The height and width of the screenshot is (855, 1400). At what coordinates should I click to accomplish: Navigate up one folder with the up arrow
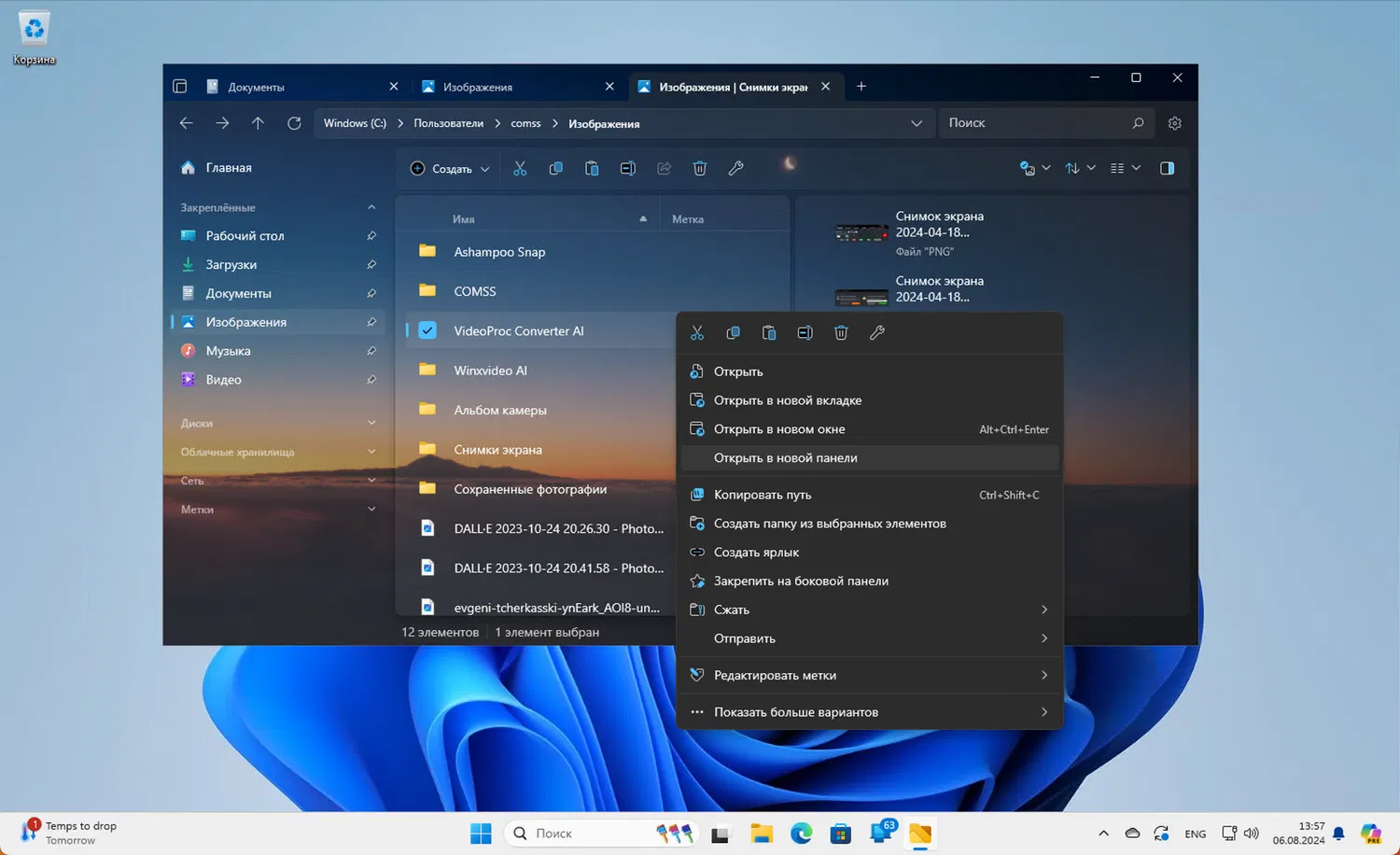258,123
